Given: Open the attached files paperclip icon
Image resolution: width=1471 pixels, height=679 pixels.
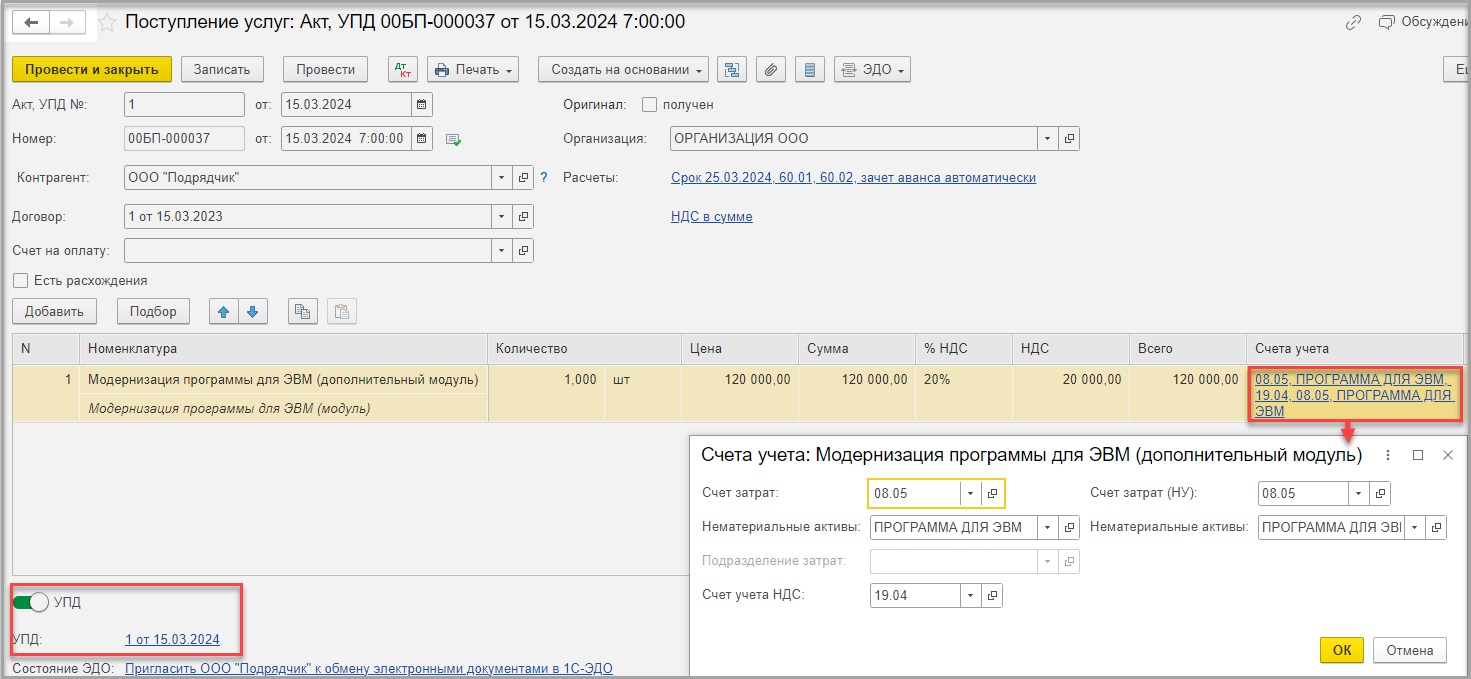Looking at the screenshot, I should pos(770,69).
